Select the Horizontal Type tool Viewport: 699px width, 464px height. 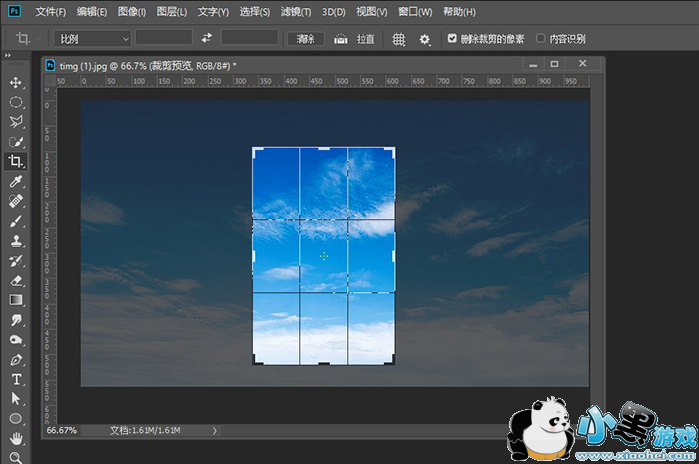[16, 379]
